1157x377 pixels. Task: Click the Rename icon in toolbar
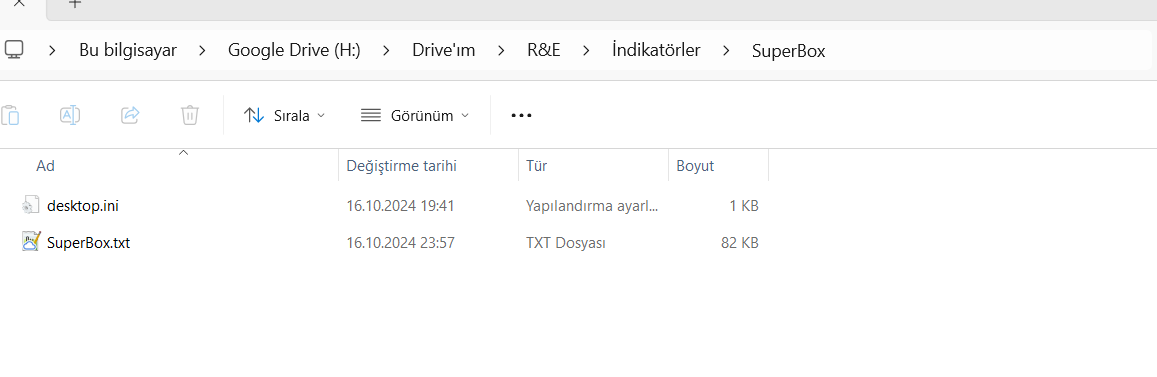click(x=69, y=115)
